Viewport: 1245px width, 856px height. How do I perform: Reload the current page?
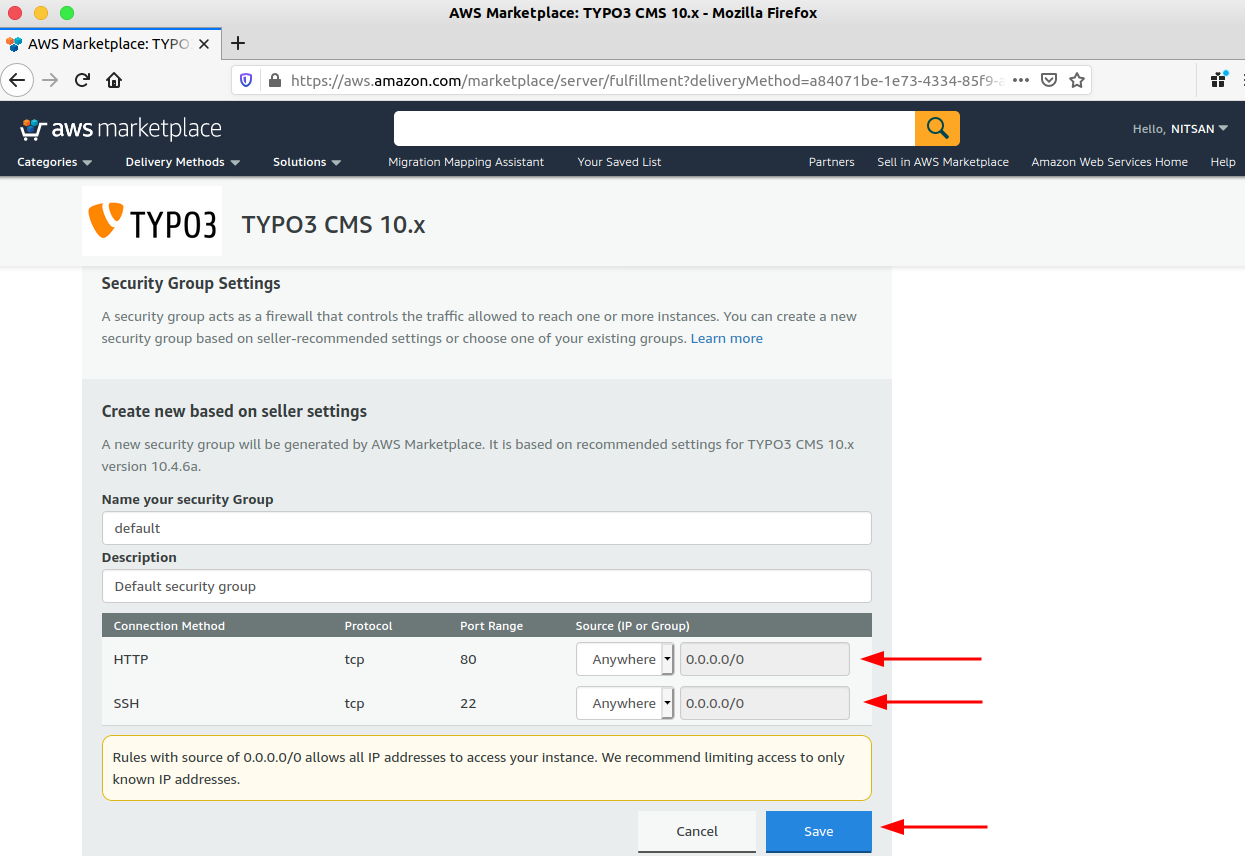(83, 80)
